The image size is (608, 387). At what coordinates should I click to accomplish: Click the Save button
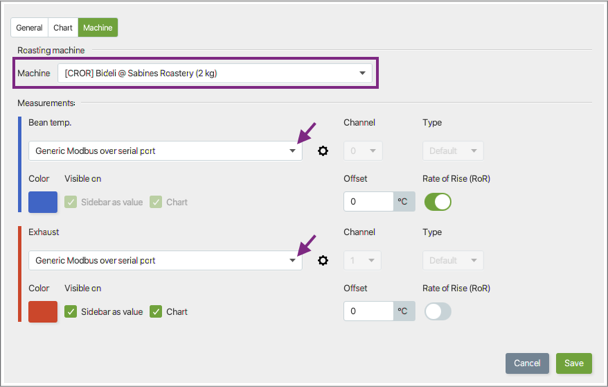click(x=574, y=363)
